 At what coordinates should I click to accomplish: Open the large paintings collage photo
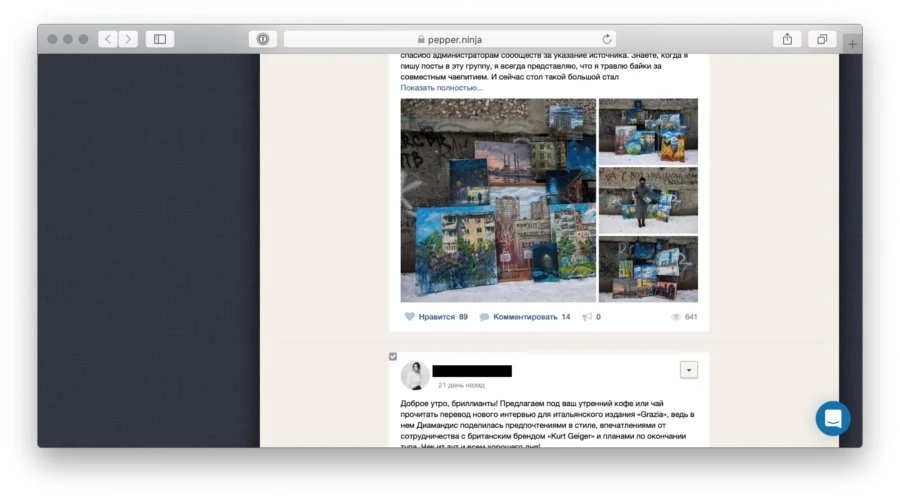coord(498,200)
